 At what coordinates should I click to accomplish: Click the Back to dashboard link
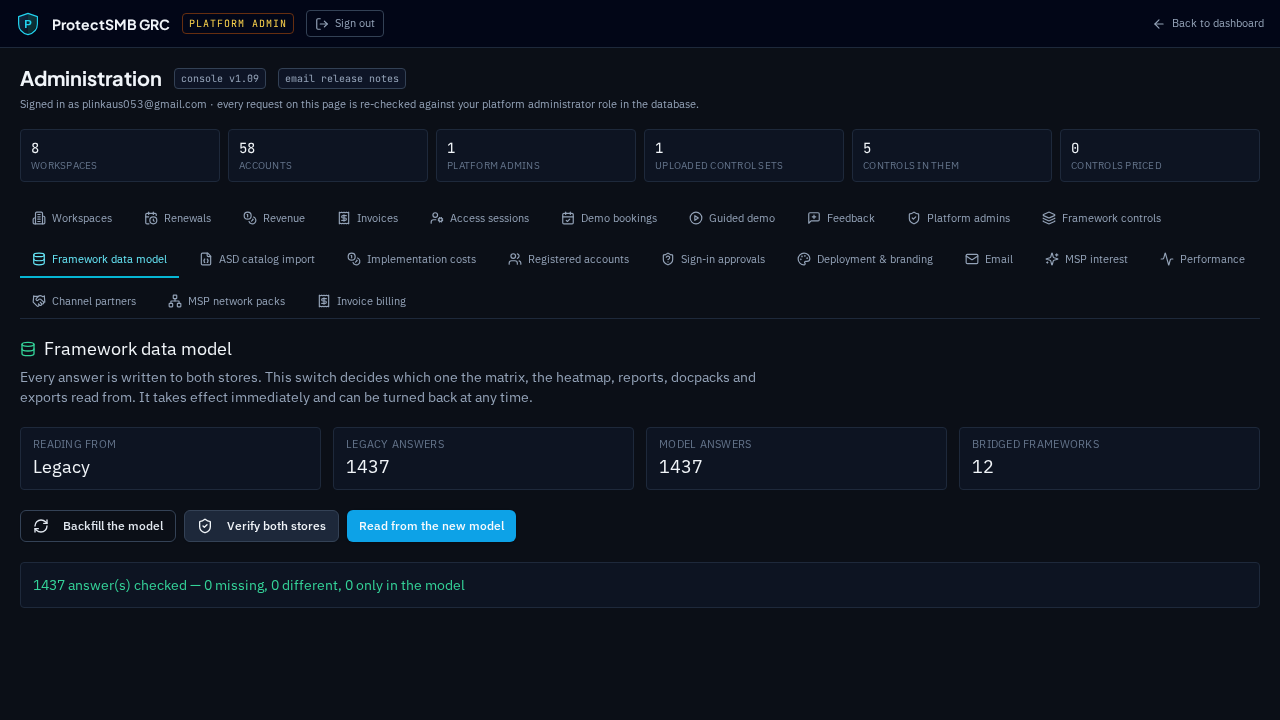coord(1208,24)
